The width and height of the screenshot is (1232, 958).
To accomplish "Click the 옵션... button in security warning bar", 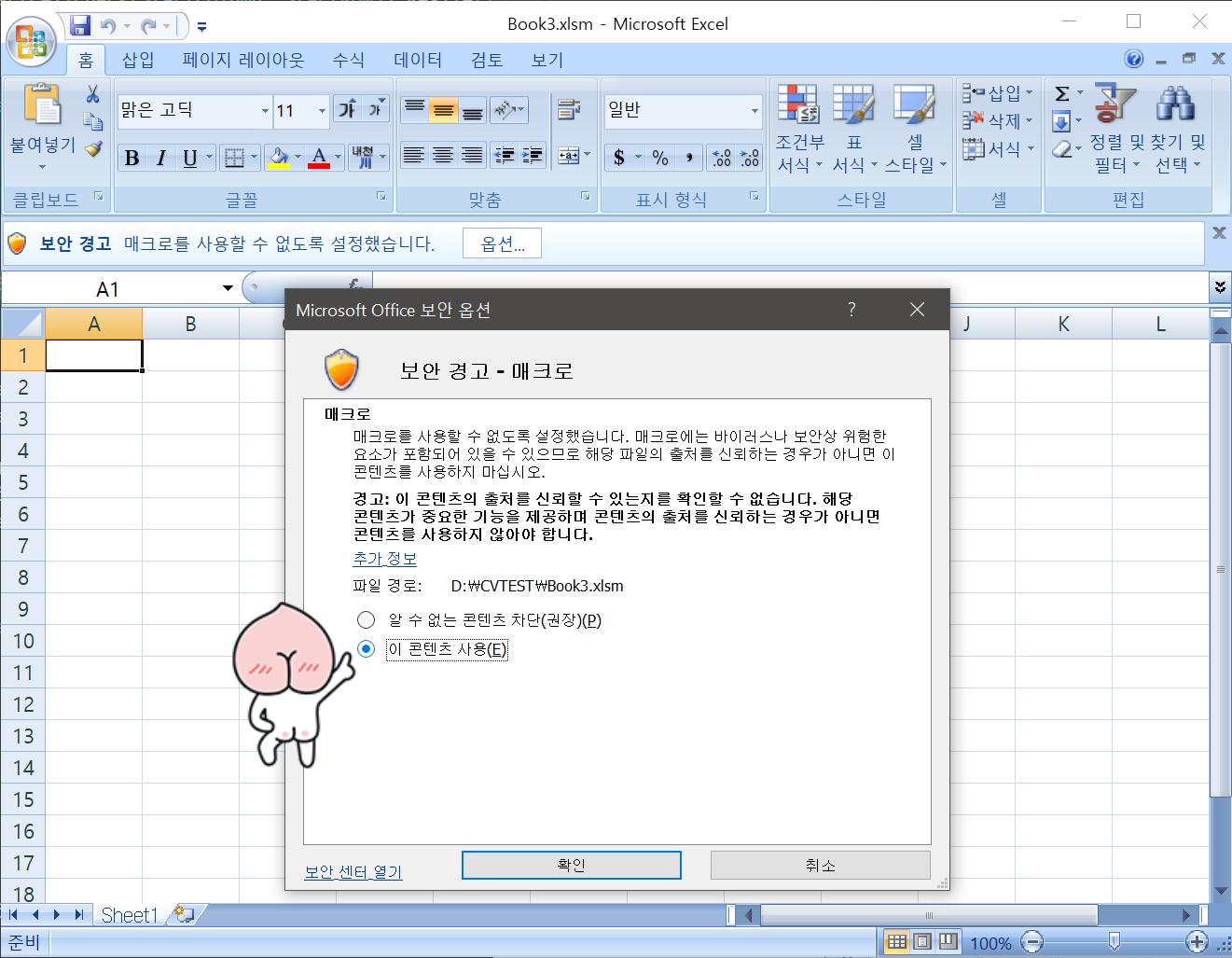I will (503, 244).
